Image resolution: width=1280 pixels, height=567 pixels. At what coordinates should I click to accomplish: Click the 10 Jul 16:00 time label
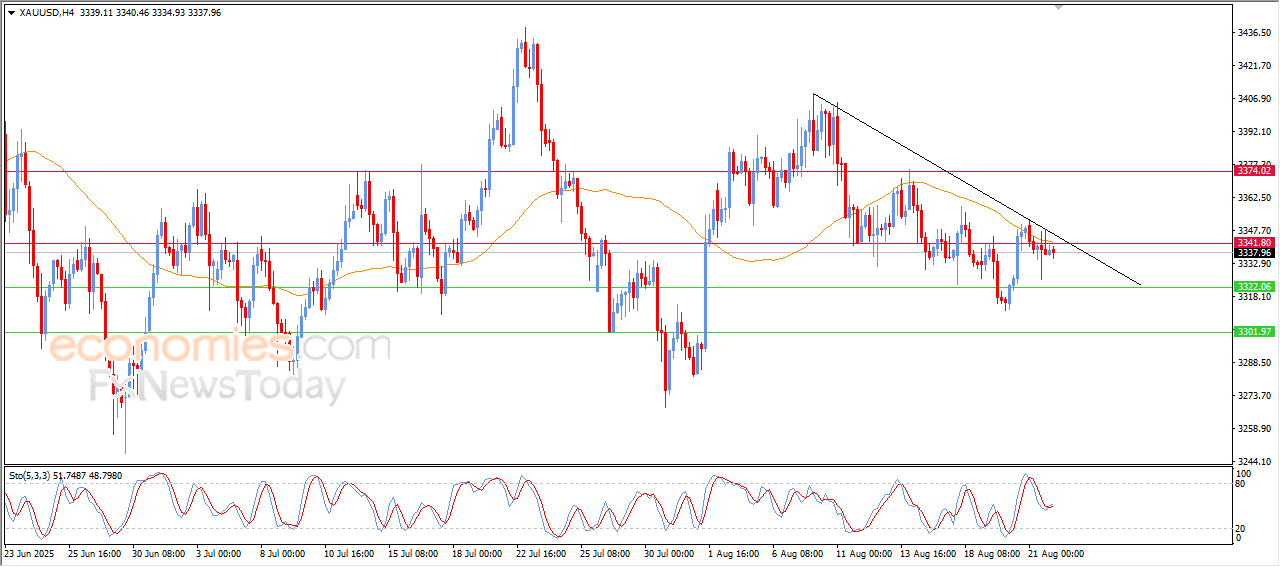[350, 553]
